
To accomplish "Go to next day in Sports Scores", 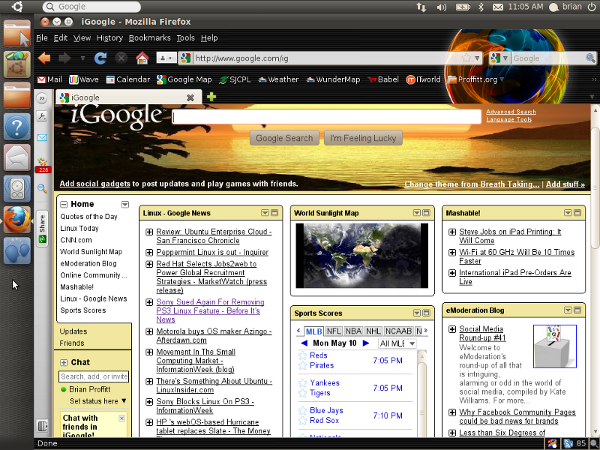I will coord(366,343).
